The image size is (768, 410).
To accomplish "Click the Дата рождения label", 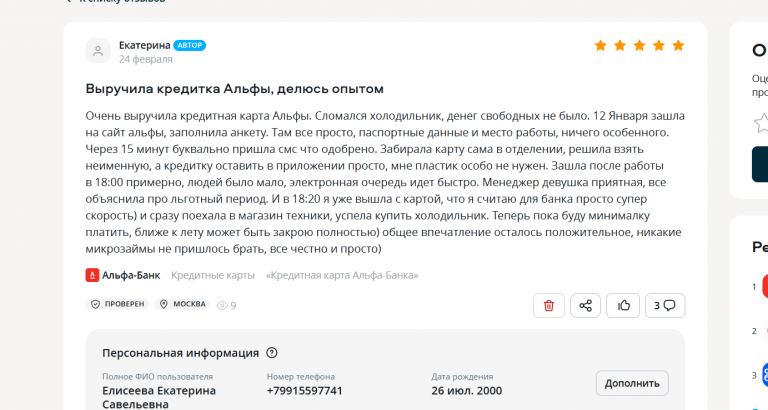I will tap(462, 377).
